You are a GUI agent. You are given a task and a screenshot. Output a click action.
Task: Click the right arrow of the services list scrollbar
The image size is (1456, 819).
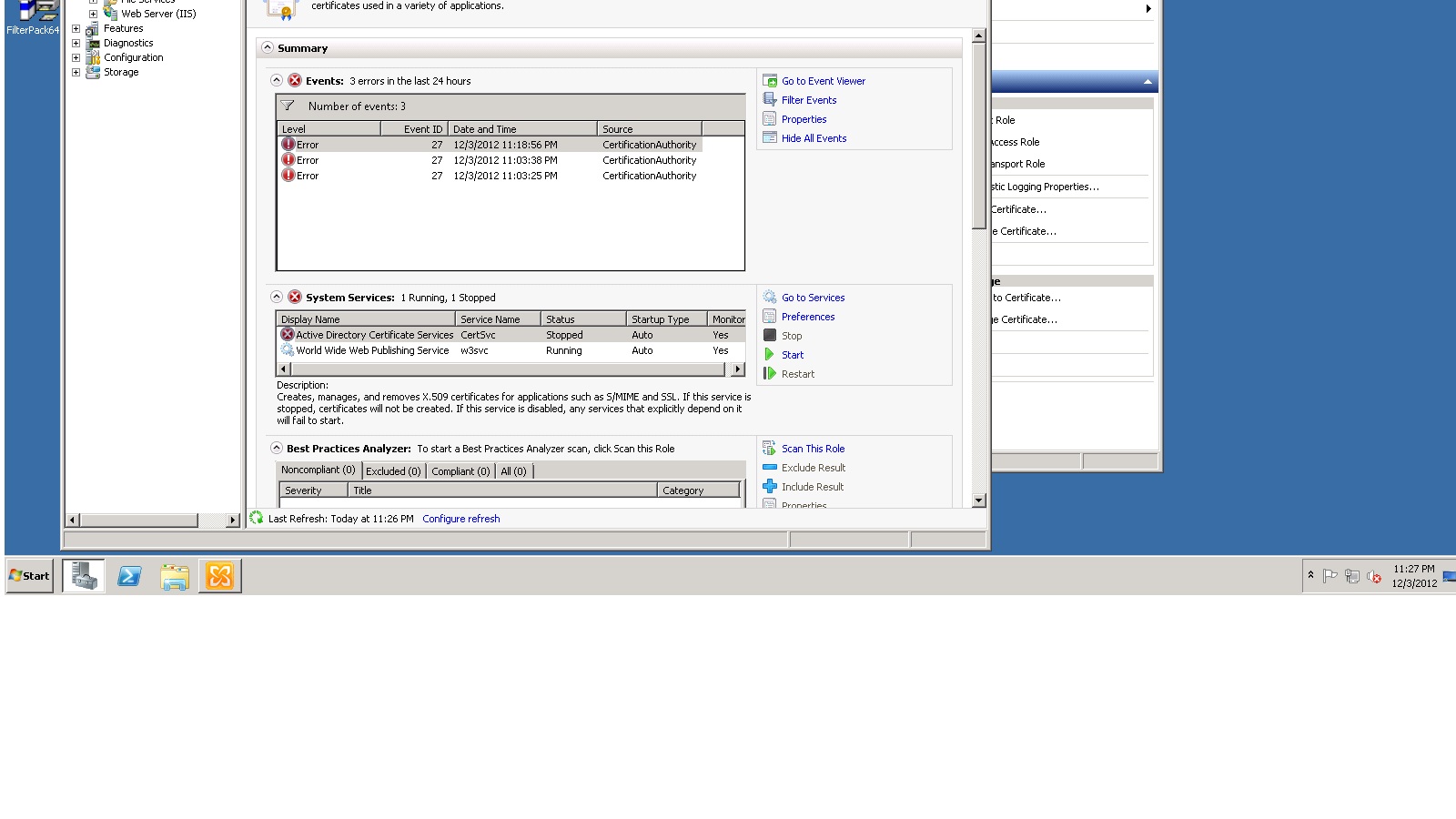tap(738, 369)
